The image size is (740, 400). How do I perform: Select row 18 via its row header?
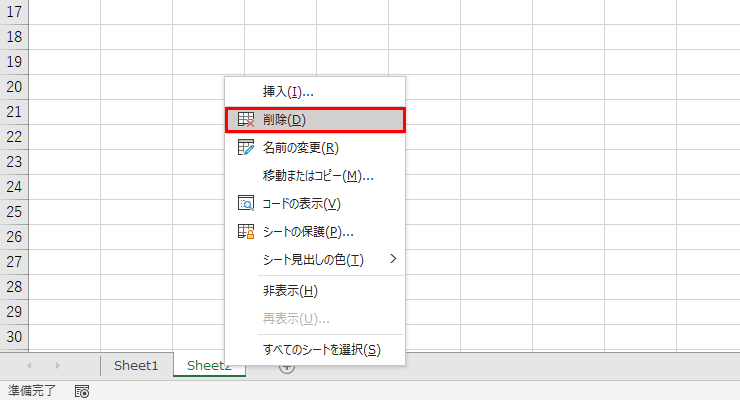tap(14, 37)
